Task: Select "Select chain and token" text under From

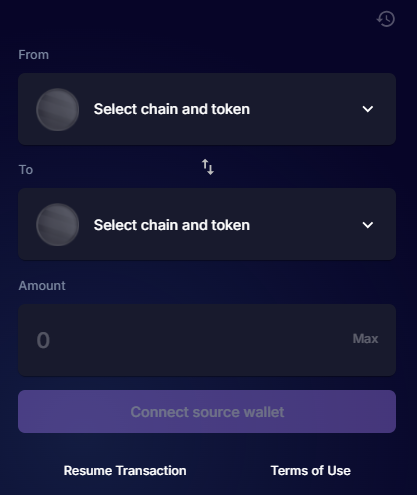Action: pos(172,109)
